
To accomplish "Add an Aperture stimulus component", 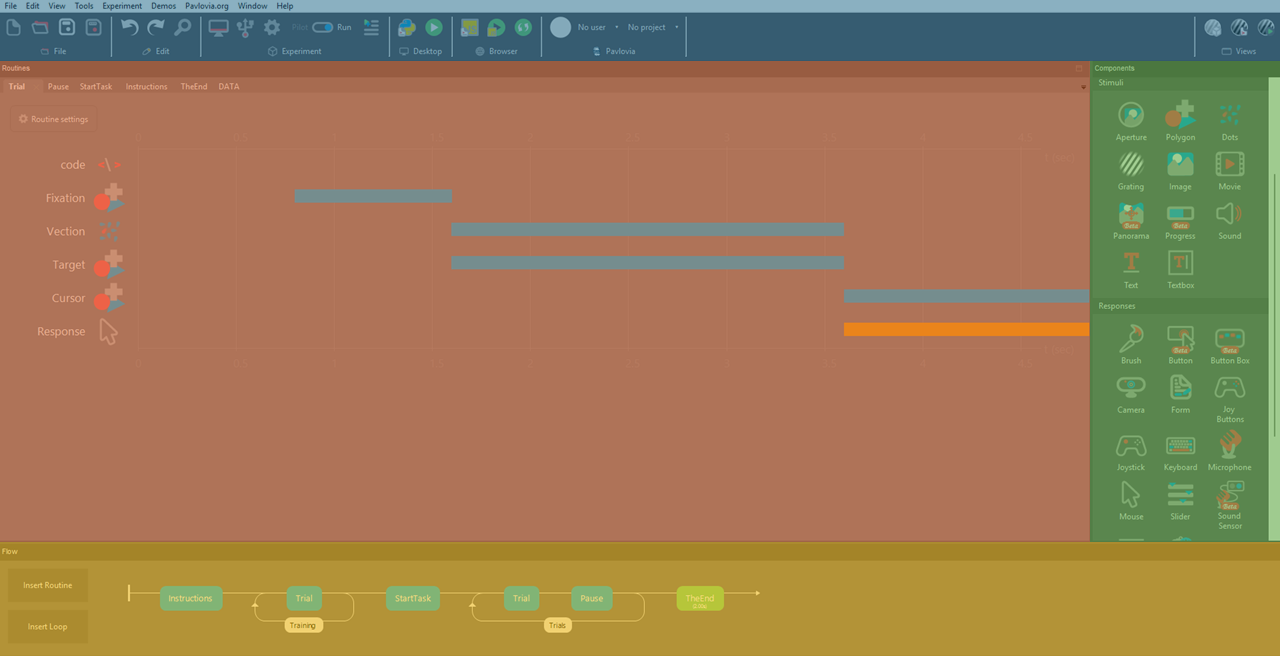I will tap(1131, 121).
